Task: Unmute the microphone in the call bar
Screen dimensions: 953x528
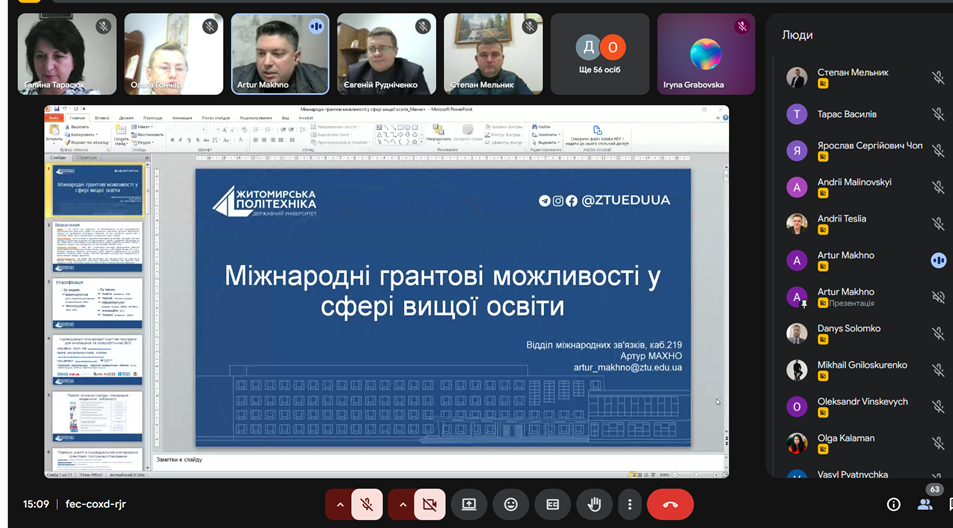Action: [x=367, y=504]
